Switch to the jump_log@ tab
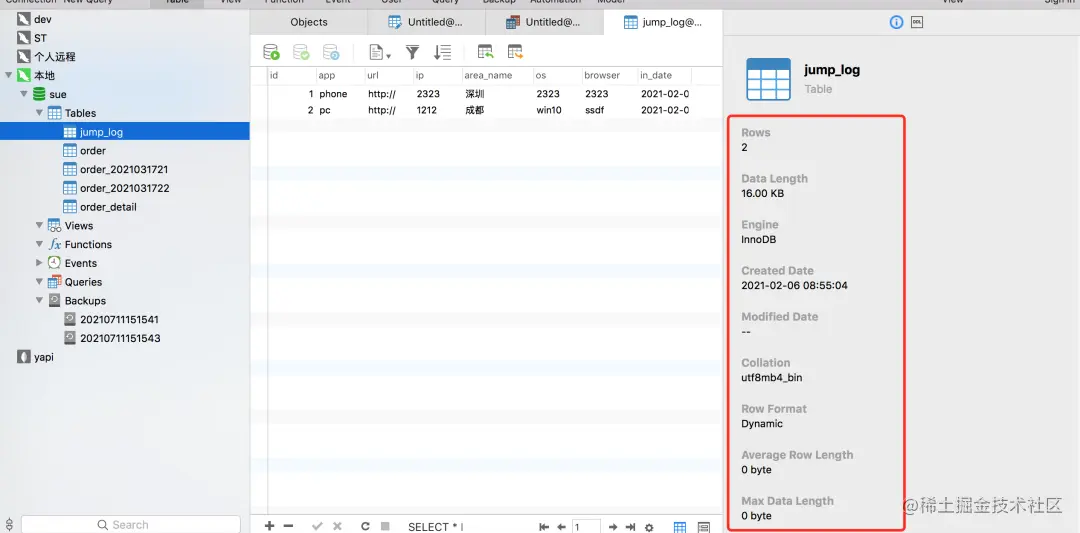The width and height of the screenshot is (1080, 533). [663, 22]
